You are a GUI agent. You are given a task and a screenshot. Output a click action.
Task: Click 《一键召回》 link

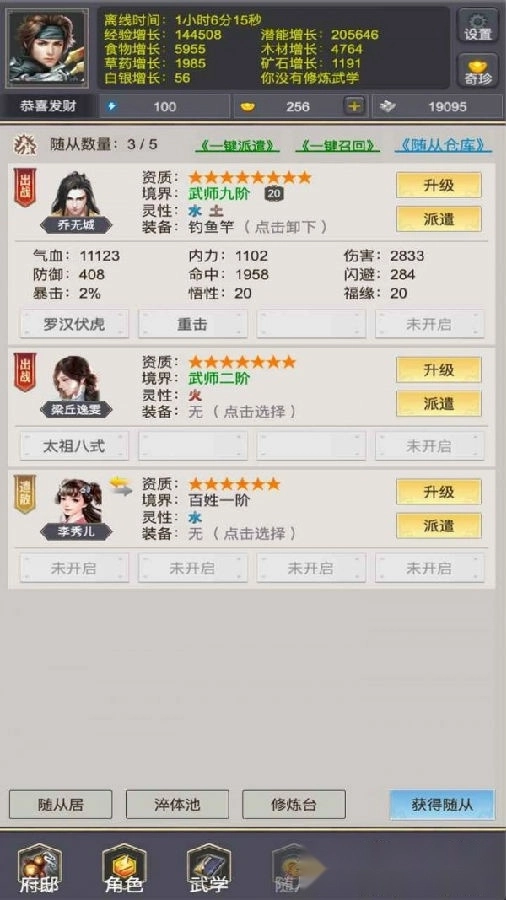(337, 145)
